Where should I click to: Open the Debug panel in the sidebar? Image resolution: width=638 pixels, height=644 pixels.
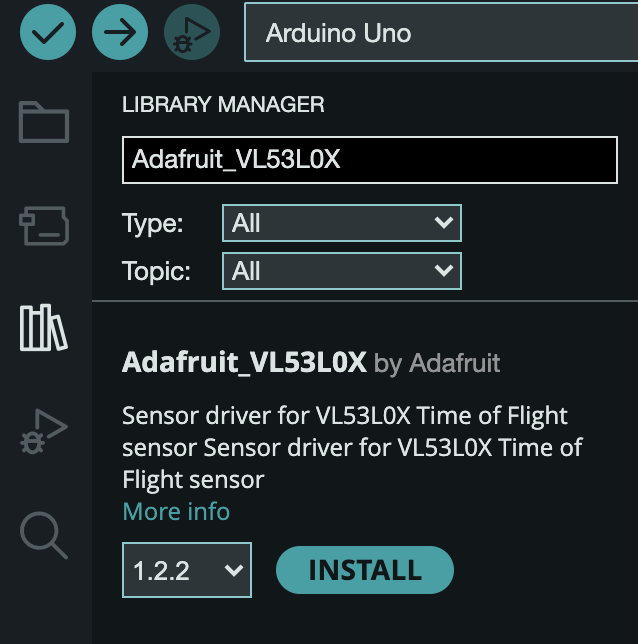click(44, 431)
